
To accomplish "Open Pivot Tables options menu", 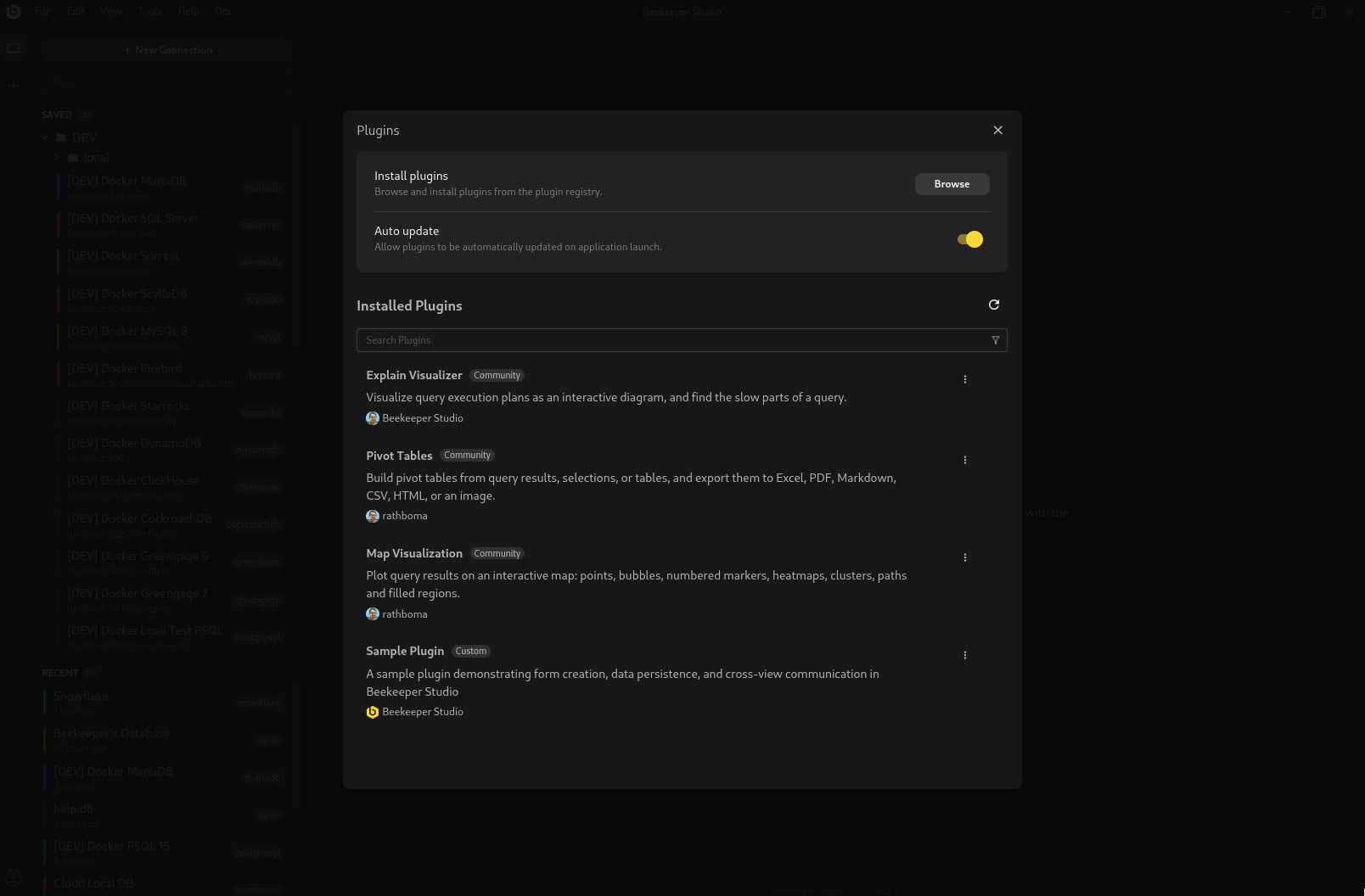I will [964, 460].
